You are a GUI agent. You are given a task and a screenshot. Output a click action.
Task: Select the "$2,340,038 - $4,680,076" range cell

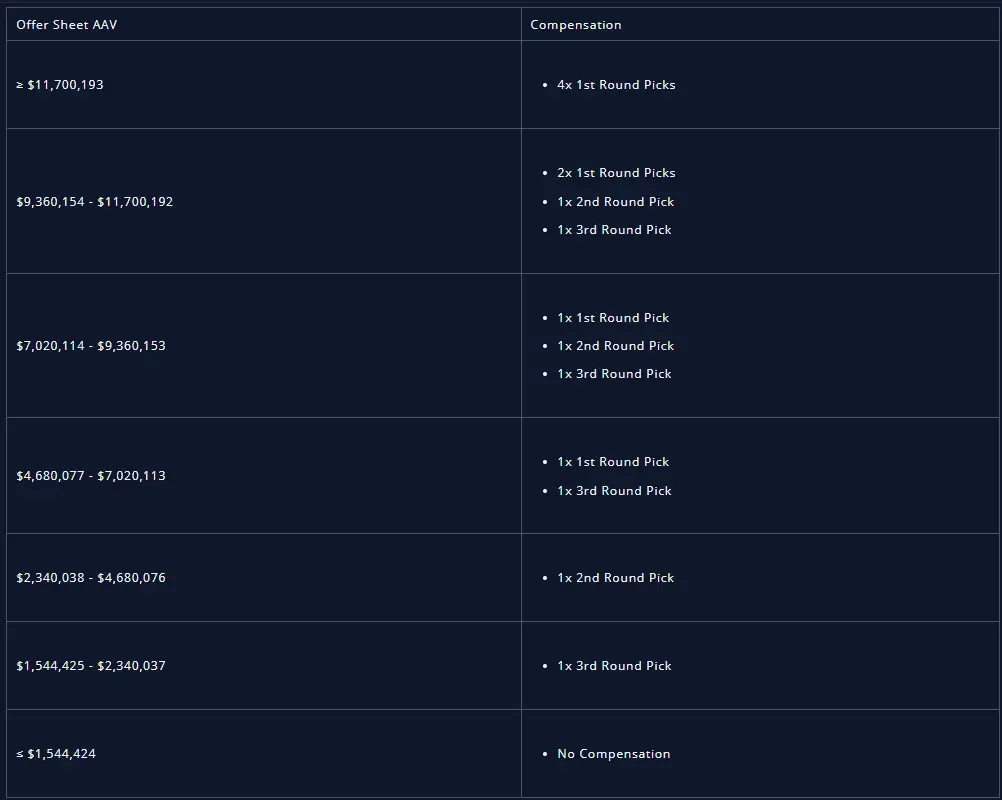pos(91,578)
